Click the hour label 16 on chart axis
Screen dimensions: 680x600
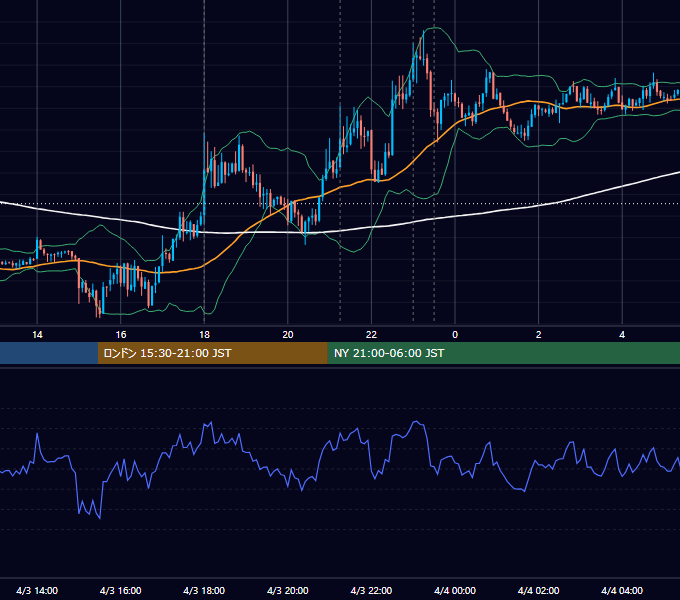pos(121,335)
